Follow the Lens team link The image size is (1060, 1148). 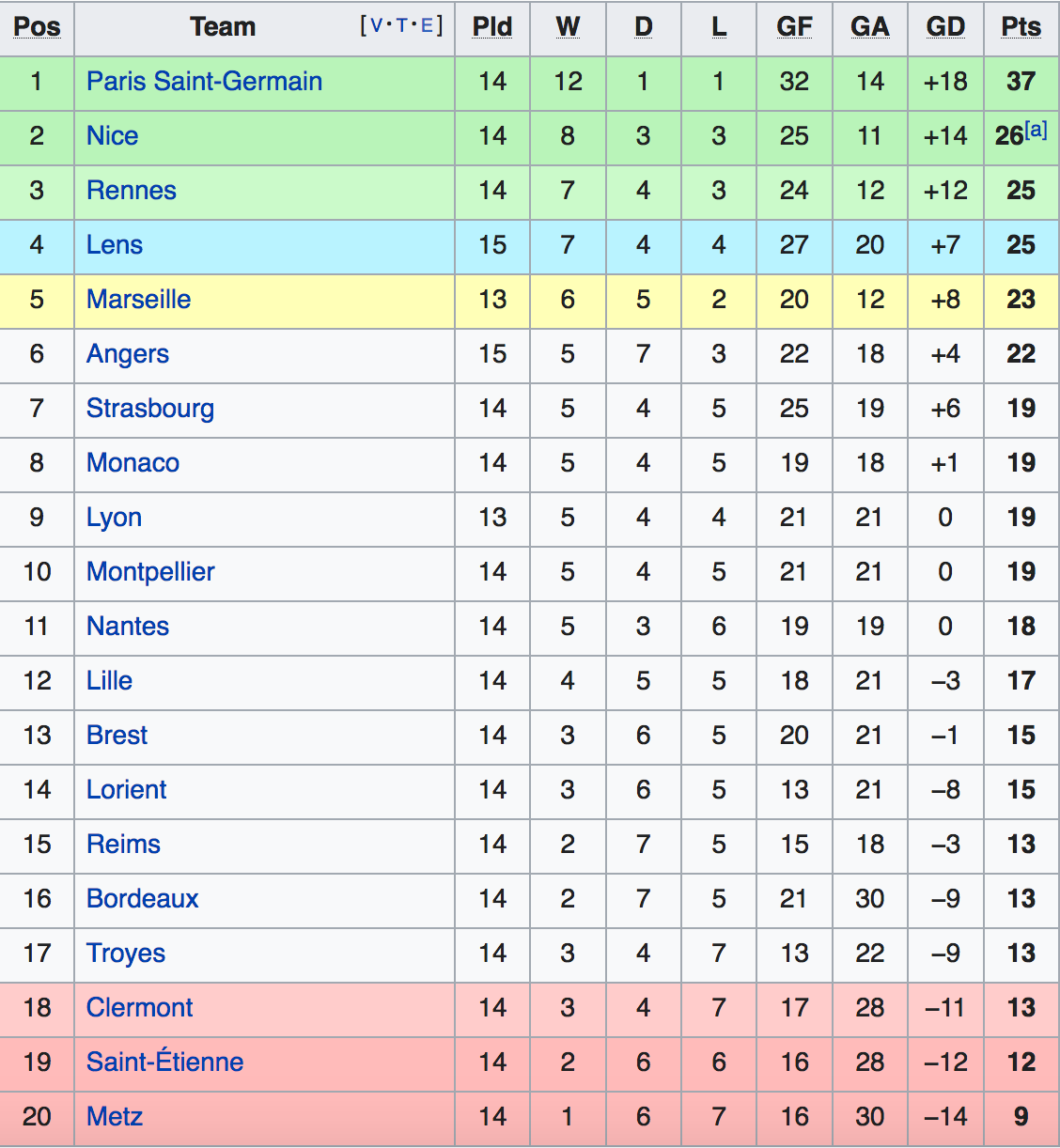(x=114, y=245)
